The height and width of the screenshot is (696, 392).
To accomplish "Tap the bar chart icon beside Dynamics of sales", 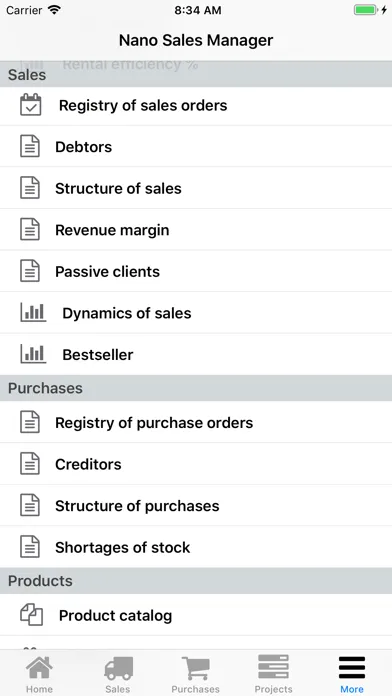I will 33,313.
